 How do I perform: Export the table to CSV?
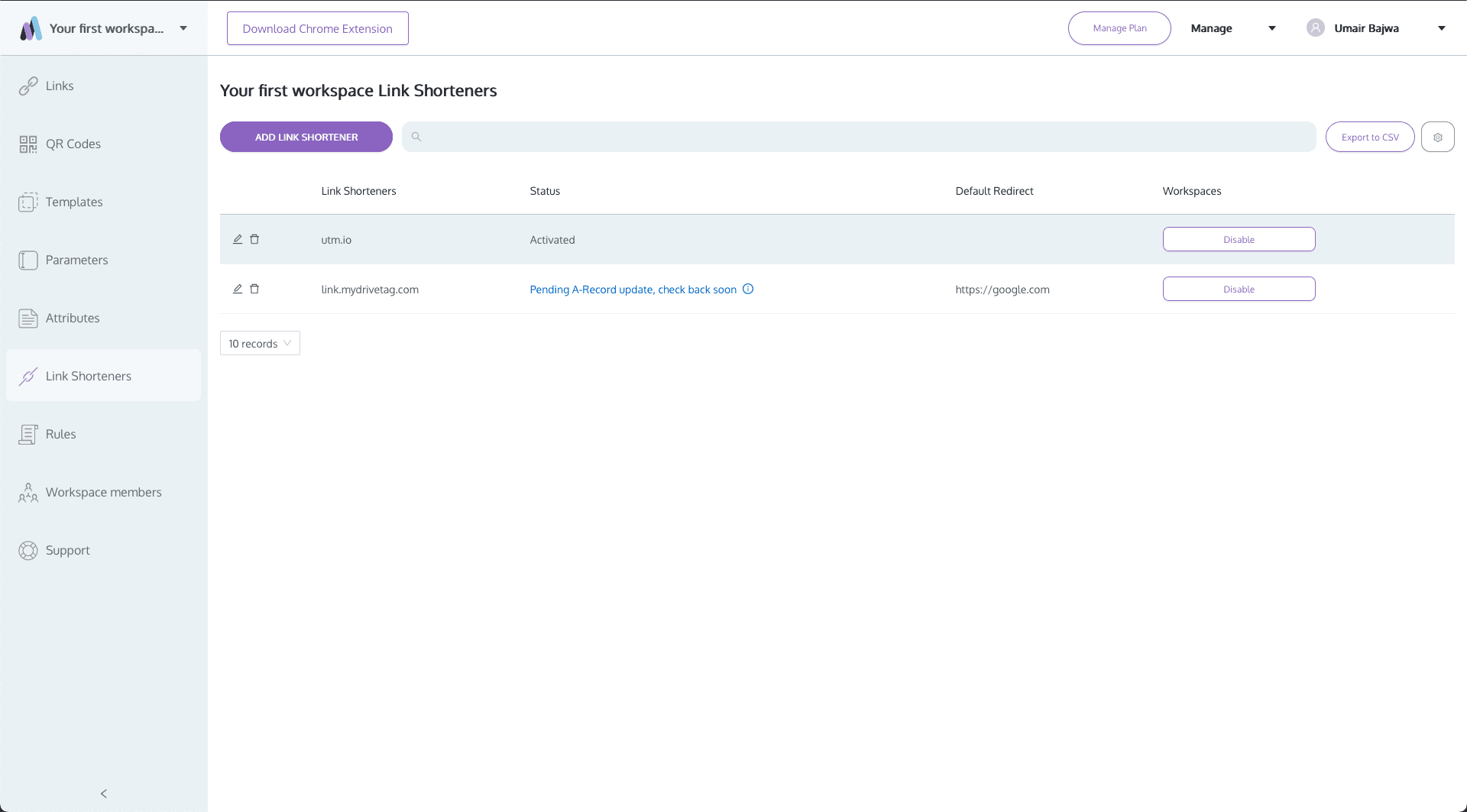(x=1370, y=137)
